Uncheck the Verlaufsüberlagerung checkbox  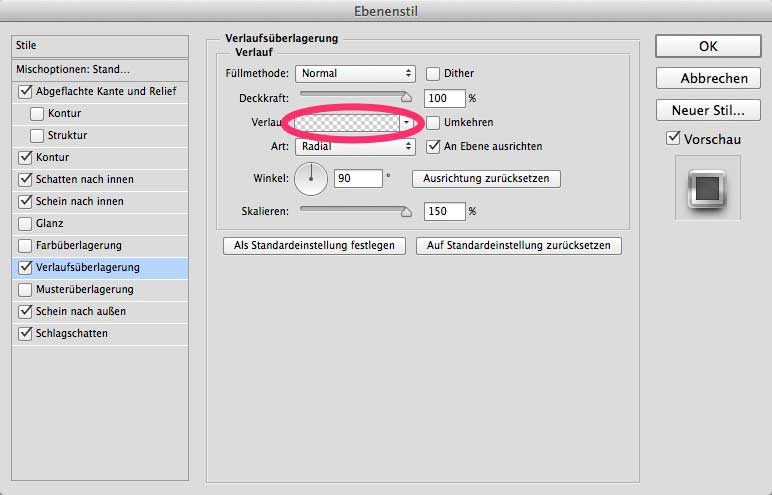point(25,267)
